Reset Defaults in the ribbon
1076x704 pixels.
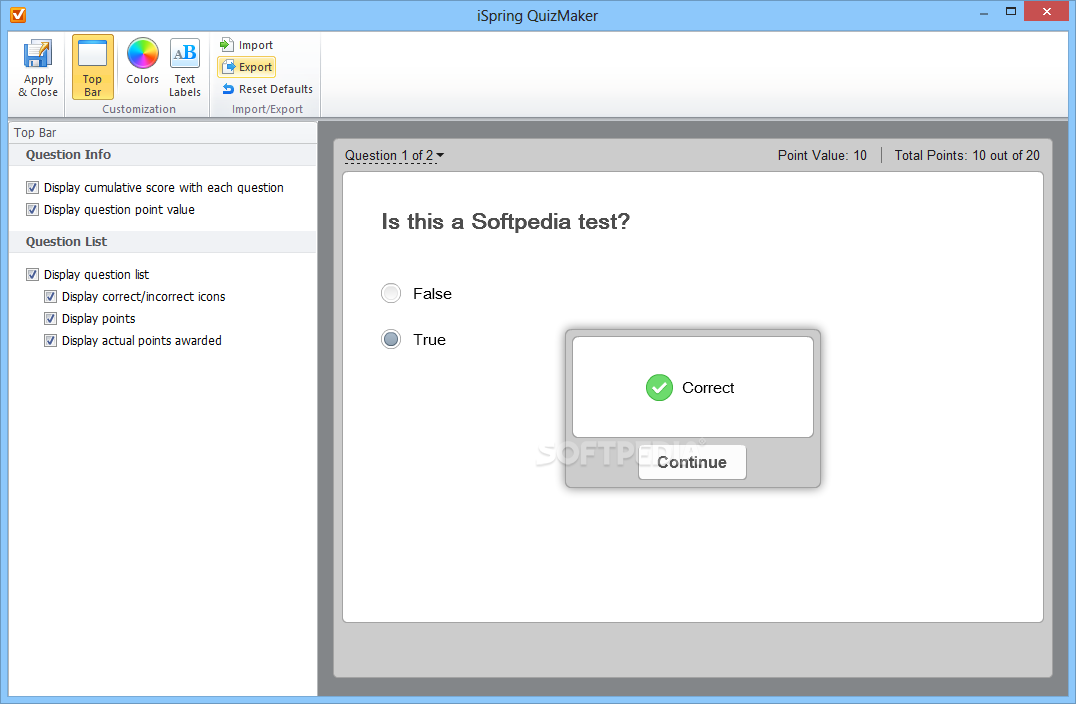(x=267, y=89)
